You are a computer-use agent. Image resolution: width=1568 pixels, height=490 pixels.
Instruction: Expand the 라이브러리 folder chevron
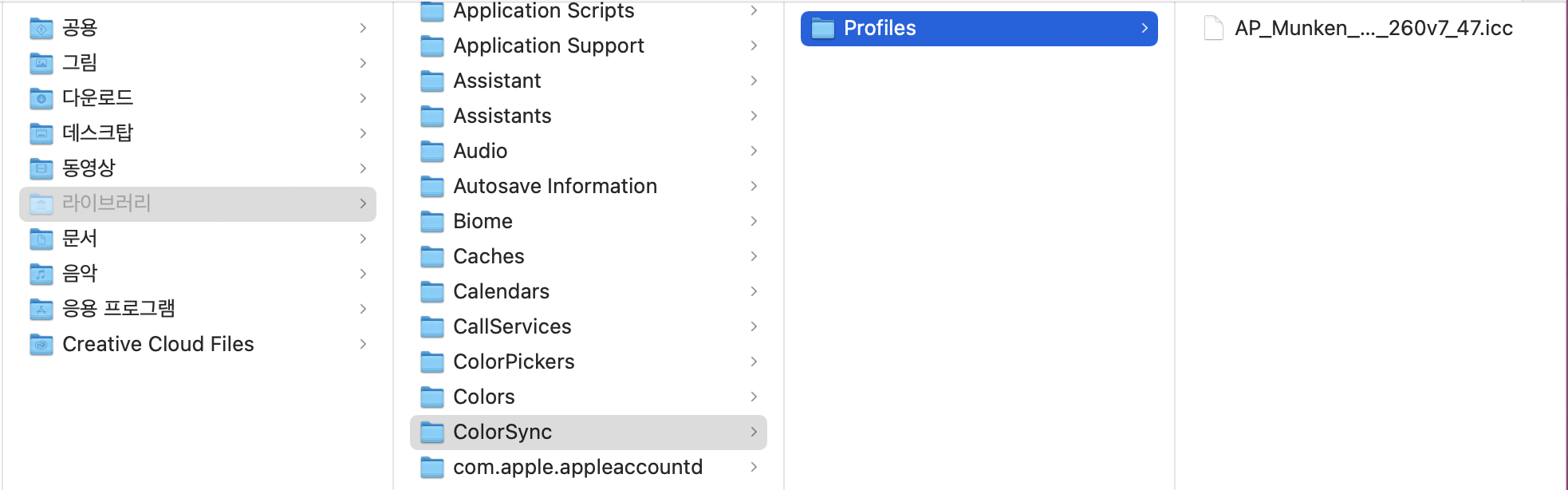click(x=363, y=204)
